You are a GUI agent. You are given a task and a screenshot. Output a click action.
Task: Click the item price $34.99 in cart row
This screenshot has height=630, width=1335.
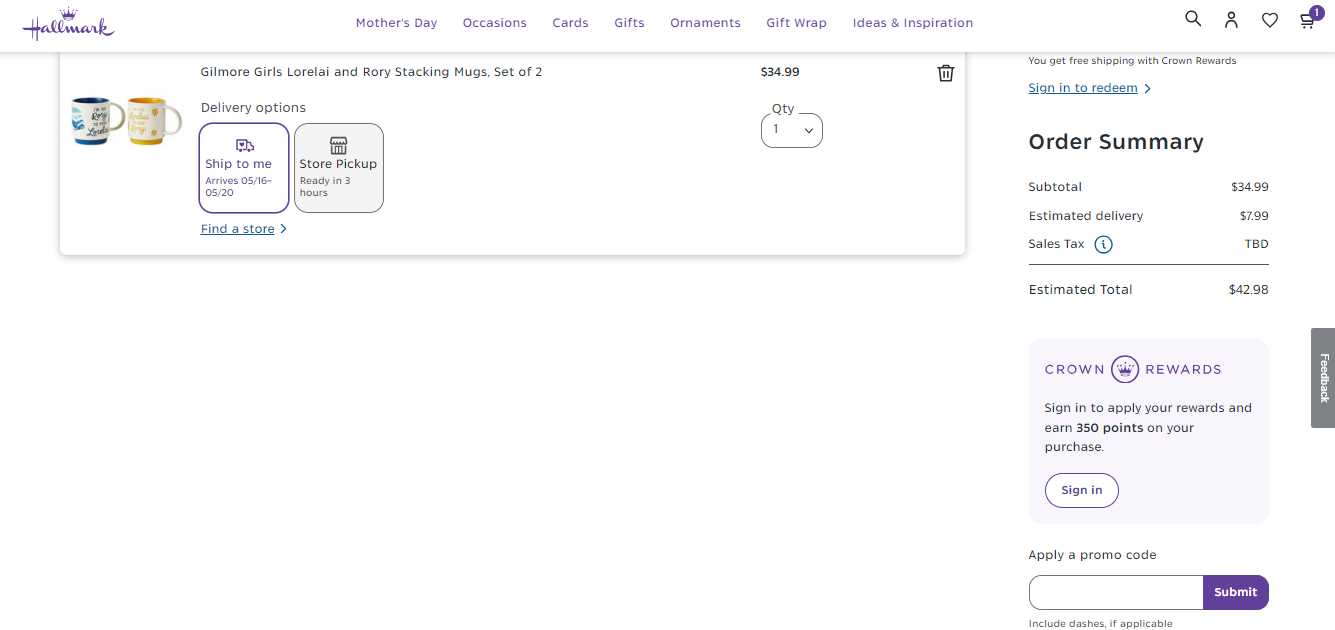point(780,72)
